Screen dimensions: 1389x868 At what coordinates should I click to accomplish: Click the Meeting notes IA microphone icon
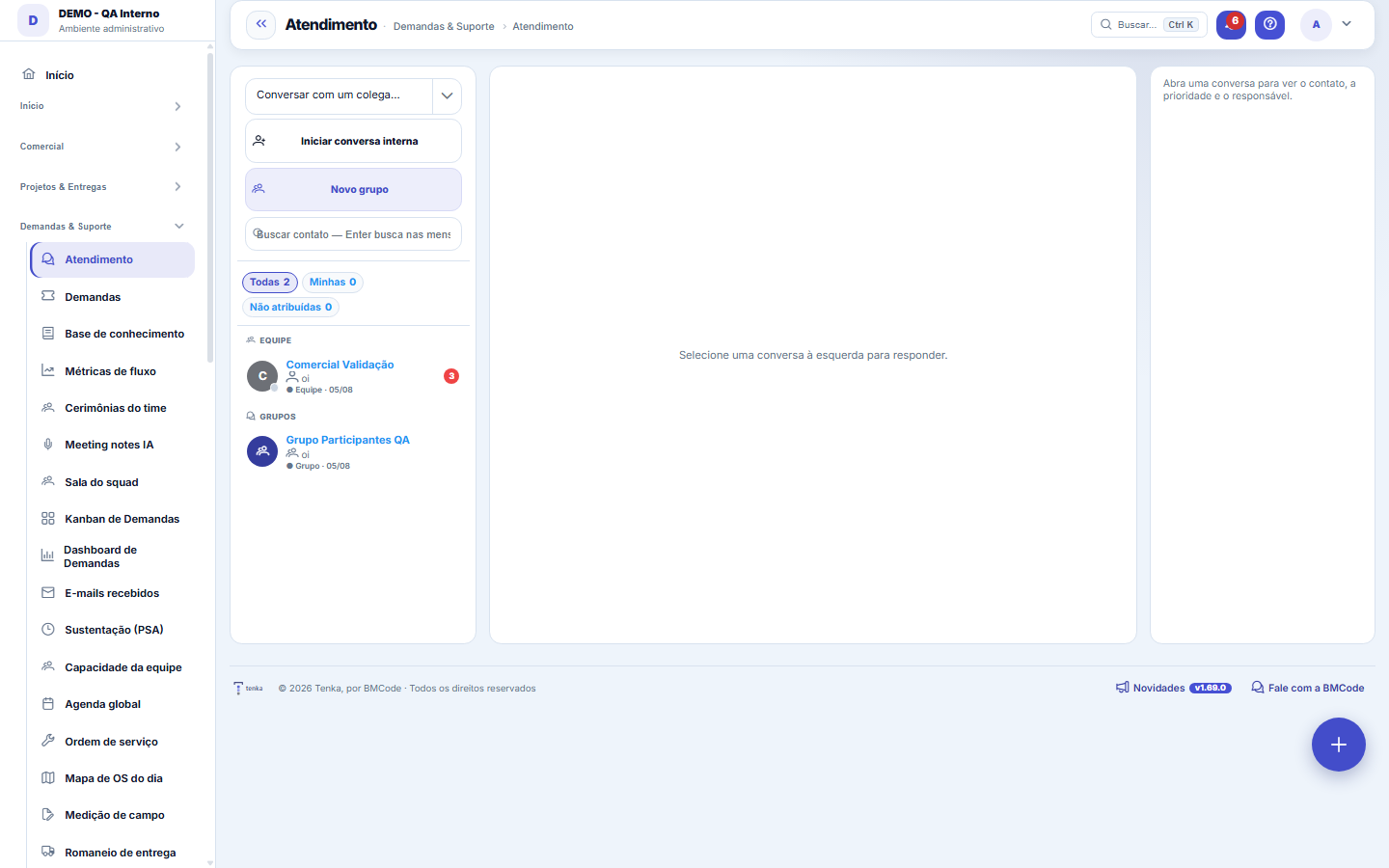click(x=48, y=445)
